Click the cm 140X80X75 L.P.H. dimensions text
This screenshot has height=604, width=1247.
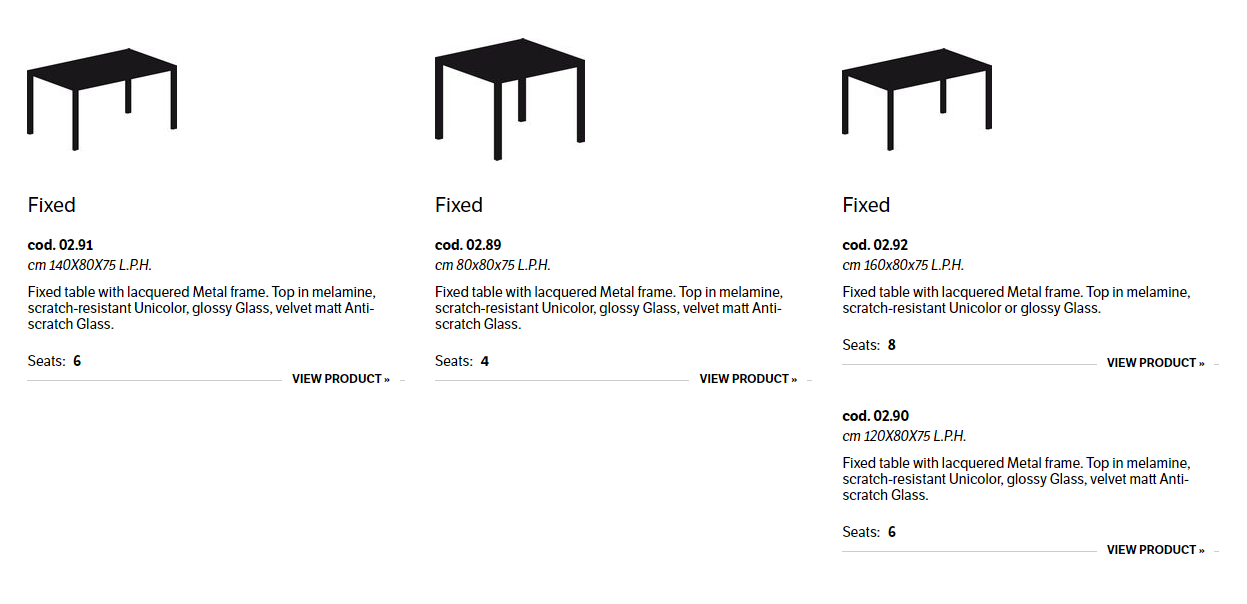coord(90,265)
